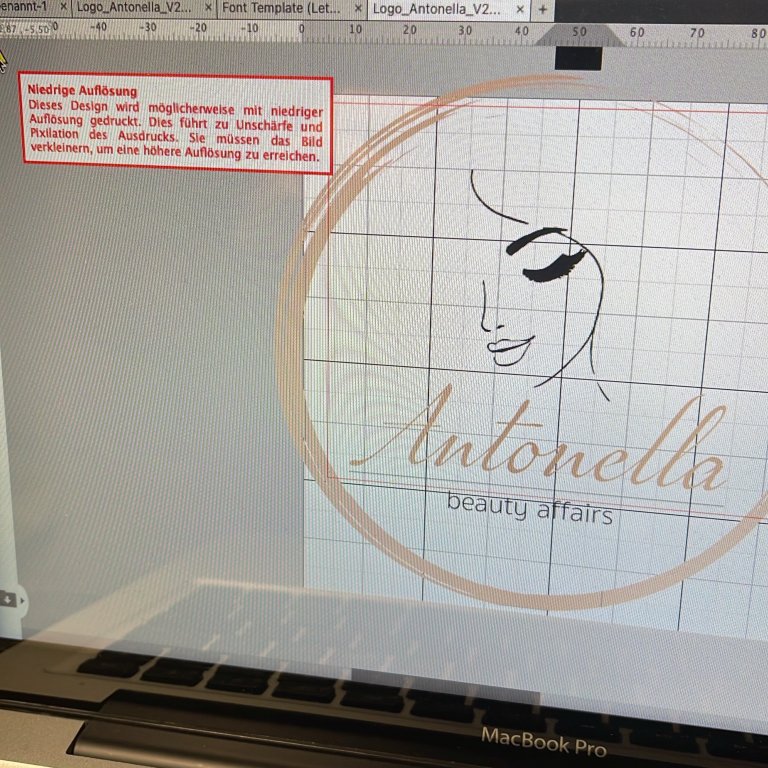This screenshot has width=768, height=768.
Task: Select the 'beauty affairs' text object
Action: coord(530,507)
